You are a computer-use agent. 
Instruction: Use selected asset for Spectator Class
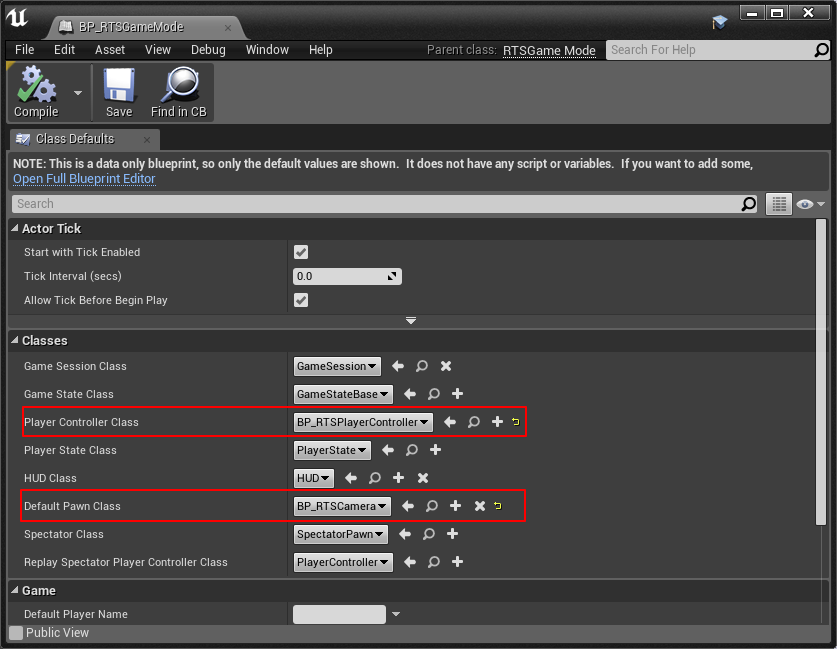(x=405, y=534)
